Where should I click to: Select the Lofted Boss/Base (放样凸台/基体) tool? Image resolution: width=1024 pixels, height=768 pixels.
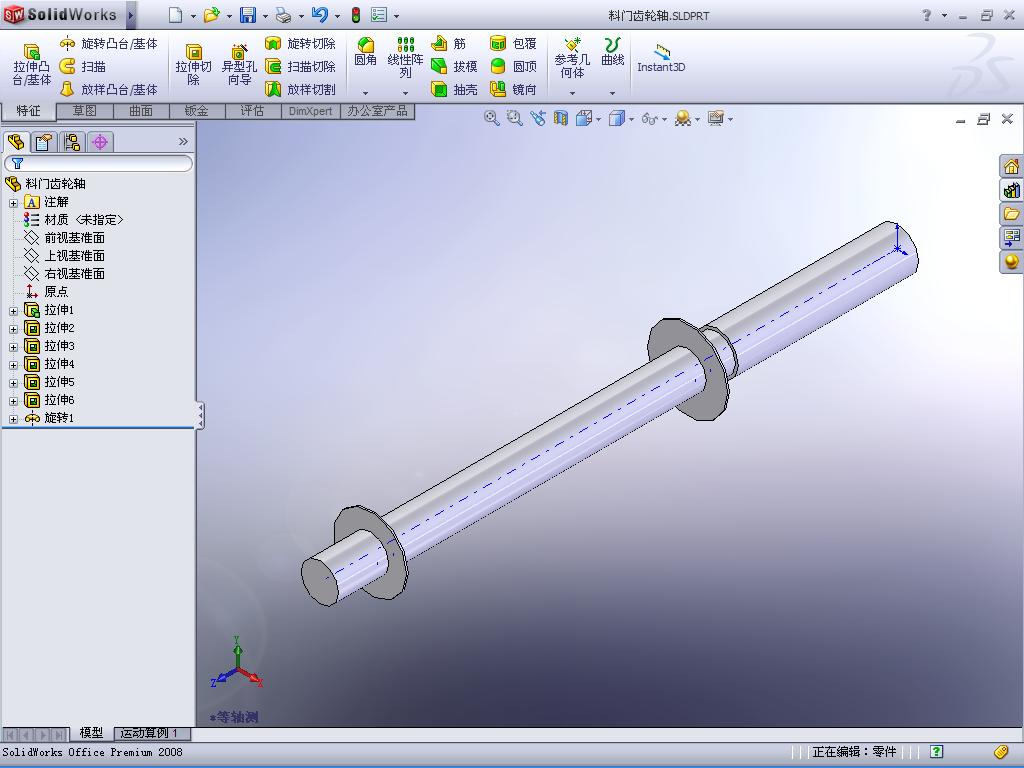pos(108,89)
